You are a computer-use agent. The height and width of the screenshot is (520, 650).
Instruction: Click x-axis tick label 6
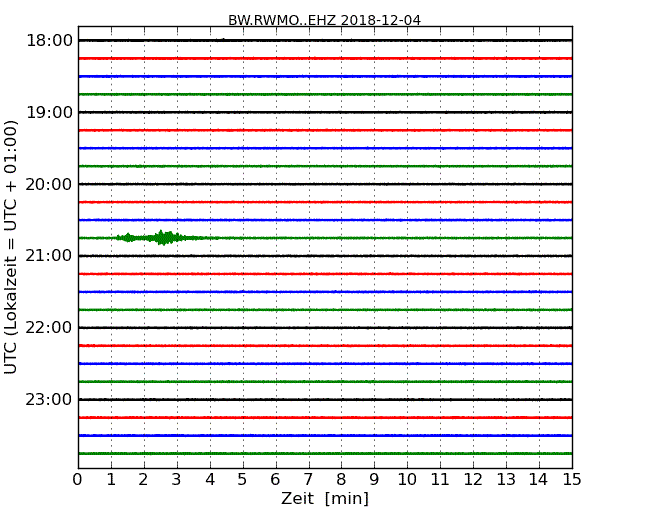pos(275,479)
